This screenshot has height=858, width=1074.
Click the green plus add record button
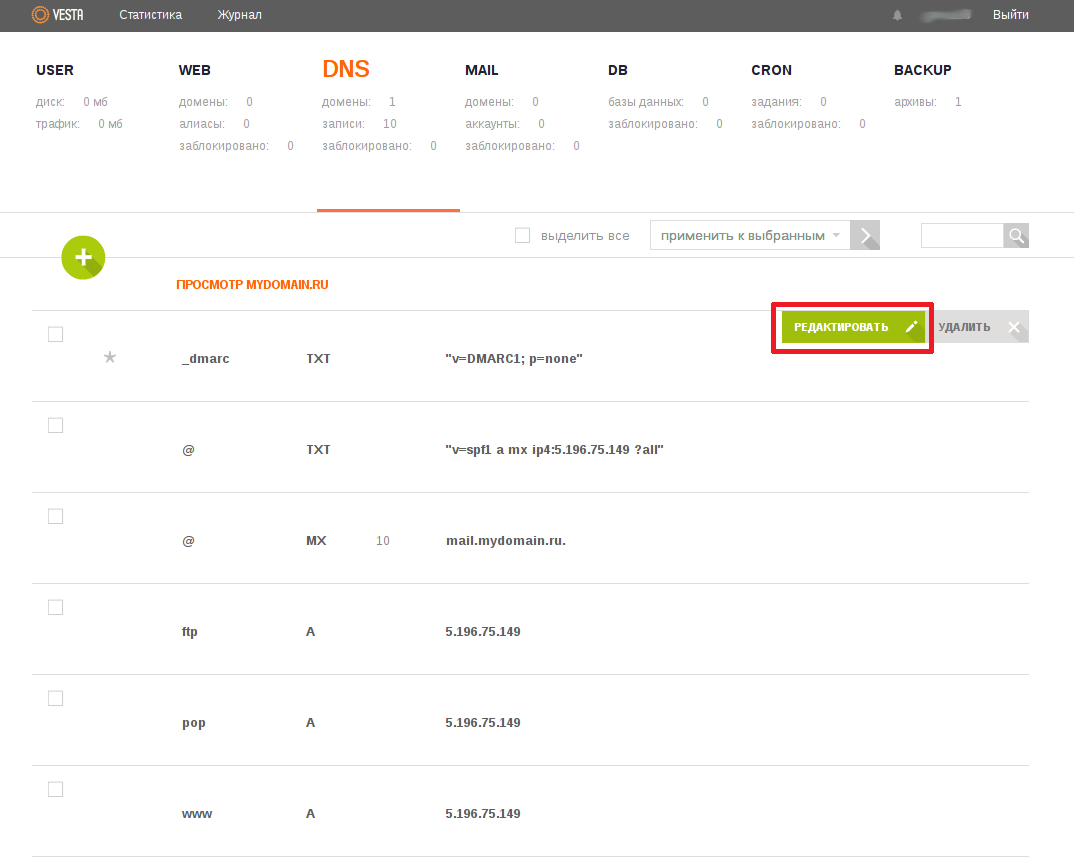(x=83, y=257)
